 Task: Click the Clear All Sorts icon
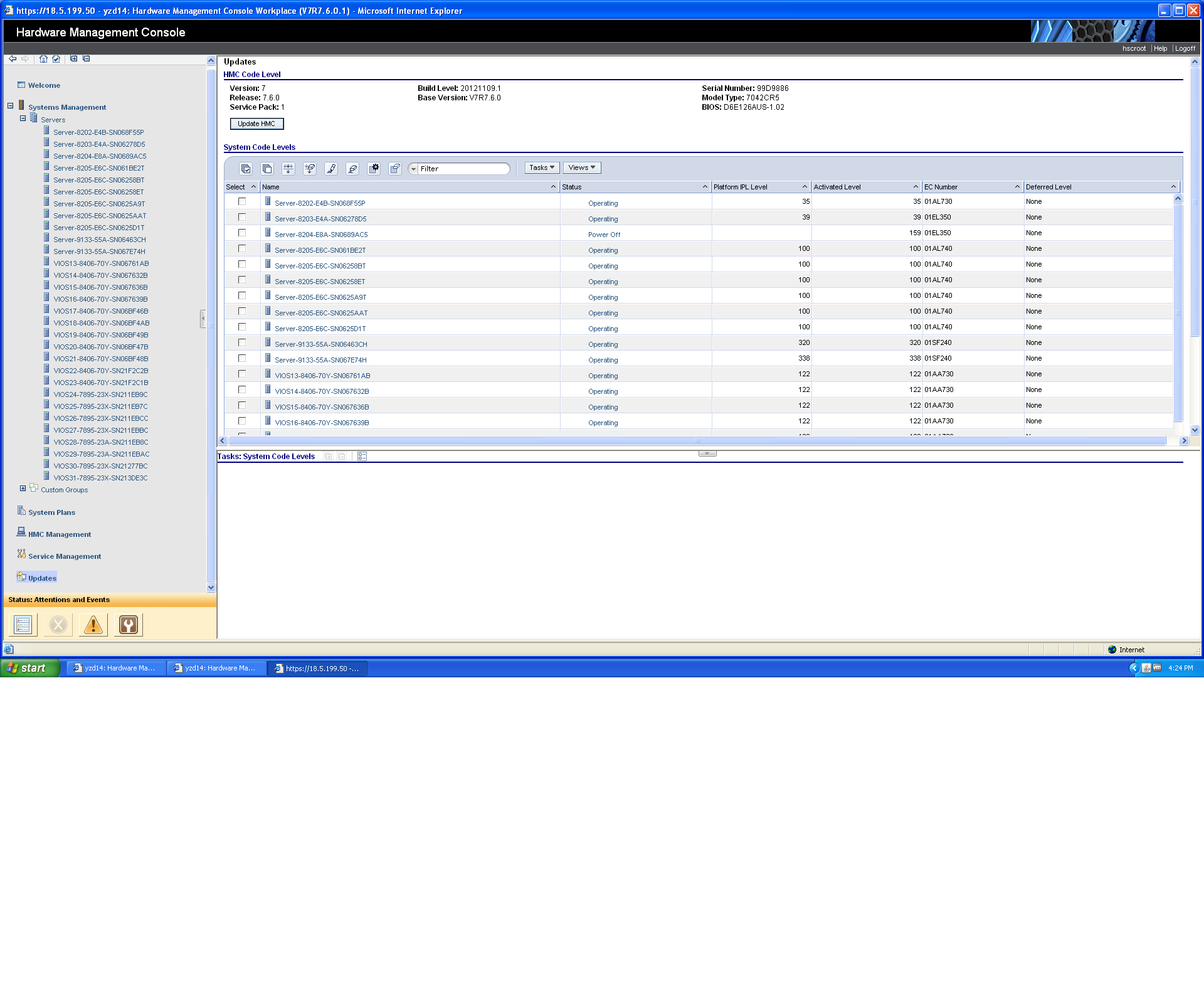click(352, 169)
